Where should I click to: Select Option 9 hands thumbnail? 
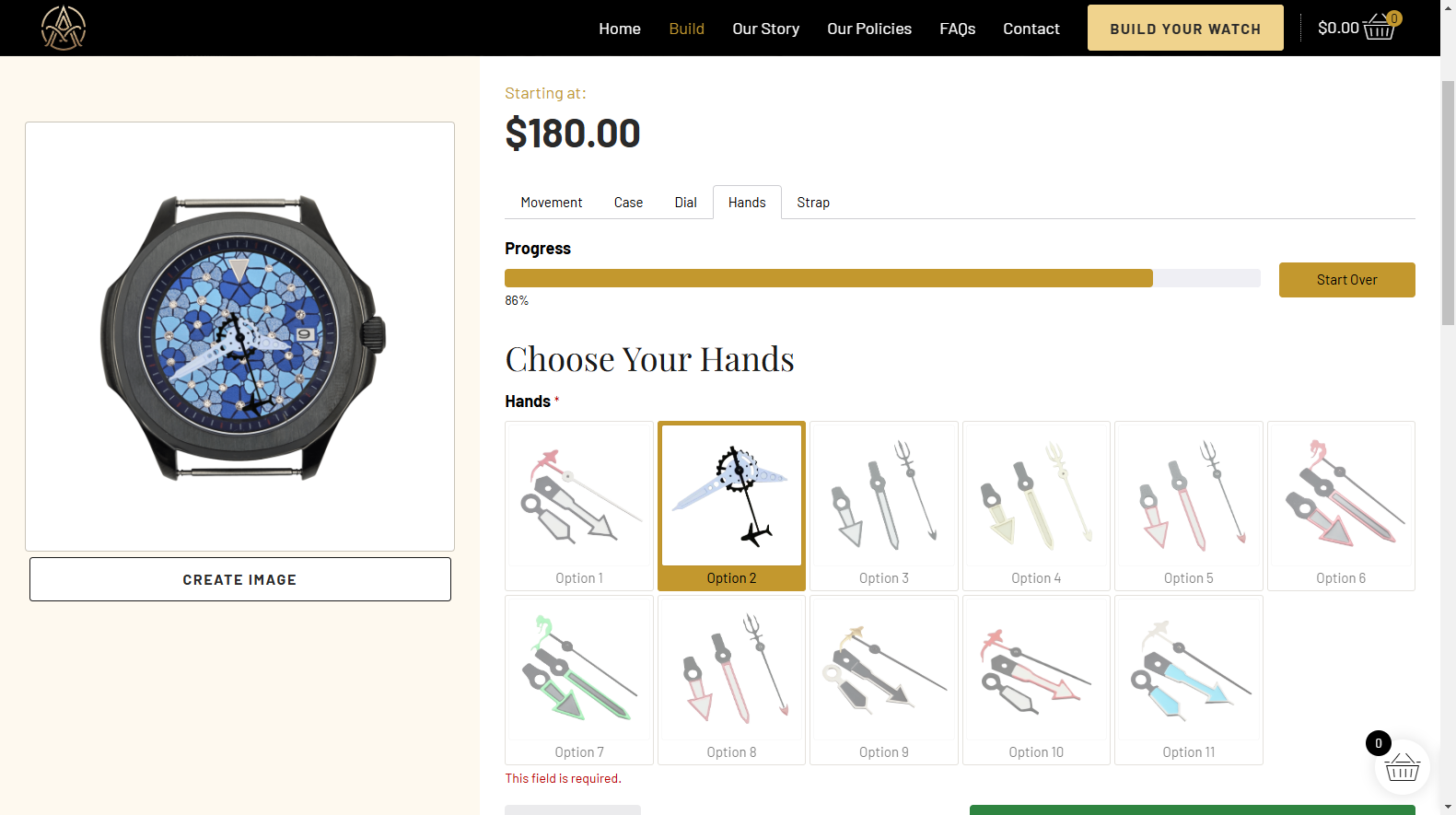(x=884, y=680)
